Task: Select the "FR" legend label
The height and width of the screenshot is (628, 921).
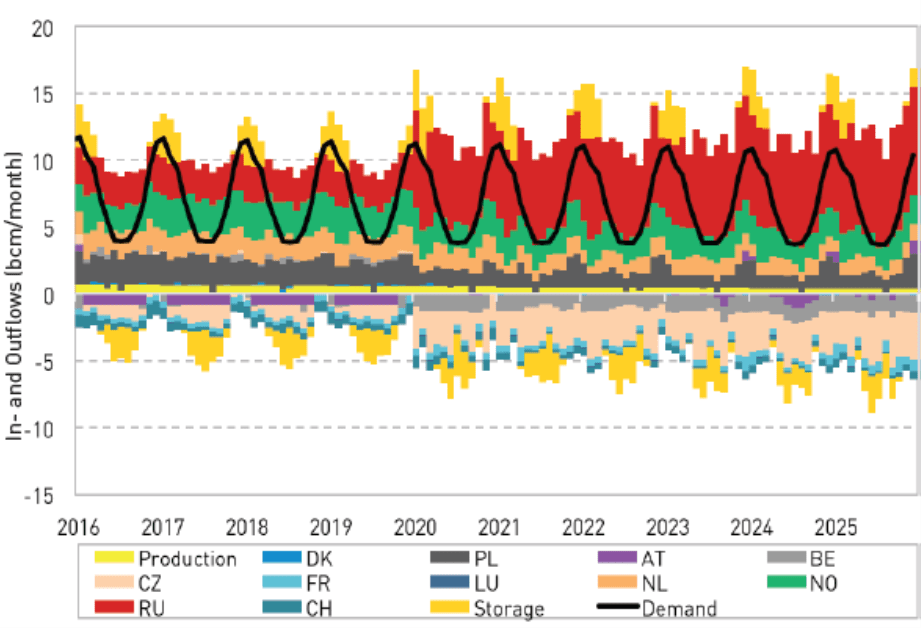Action: coord(319,583)
